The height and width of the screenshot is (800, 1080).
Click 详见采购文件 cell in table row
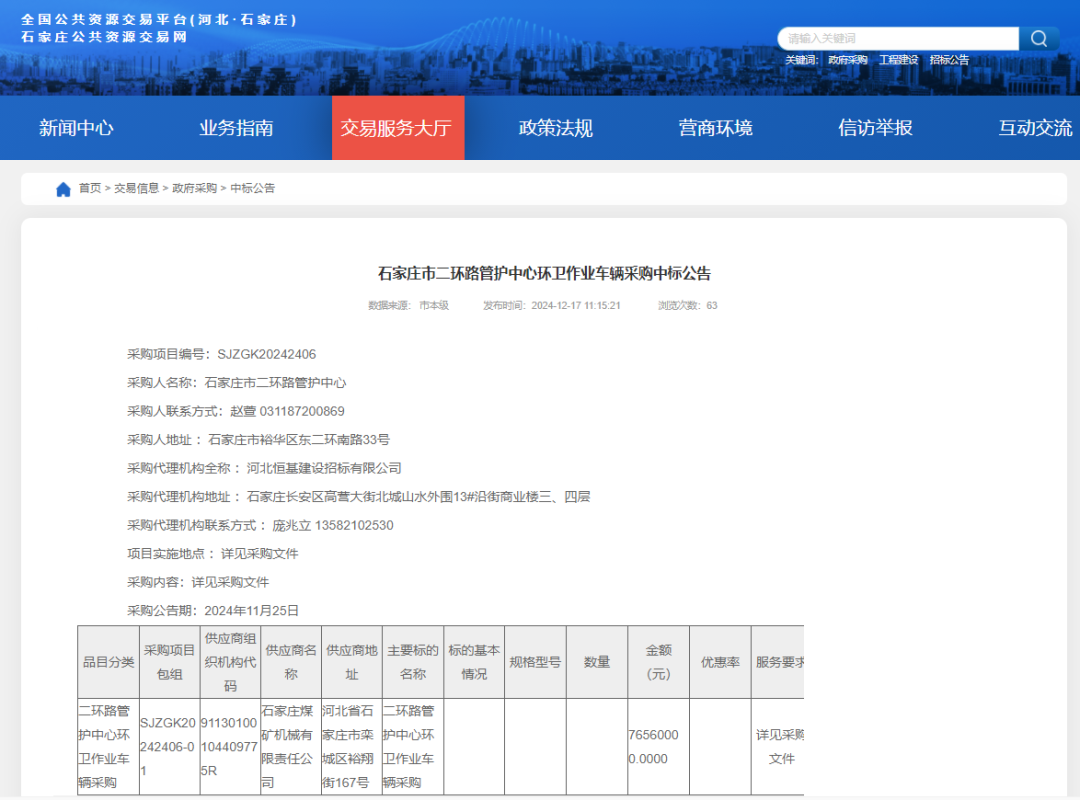(x=778, y=747)
